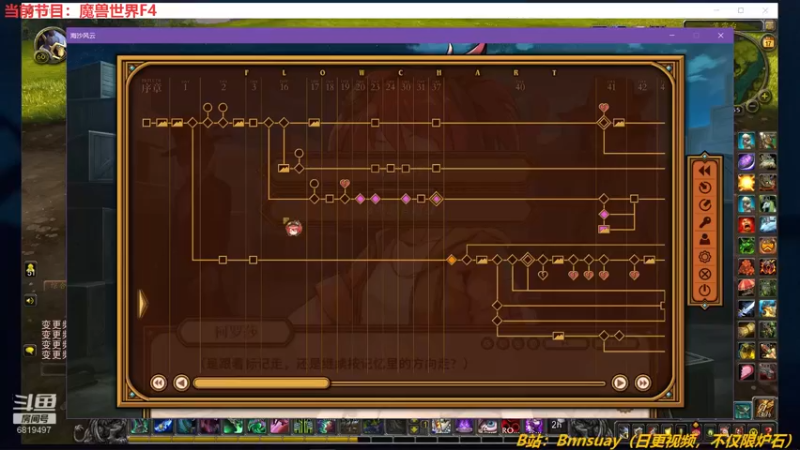Screen dimensions: 800x450
Task: Select double-bordered diamond on chapter 40 lower row
Action: click(x=528, y=260)
